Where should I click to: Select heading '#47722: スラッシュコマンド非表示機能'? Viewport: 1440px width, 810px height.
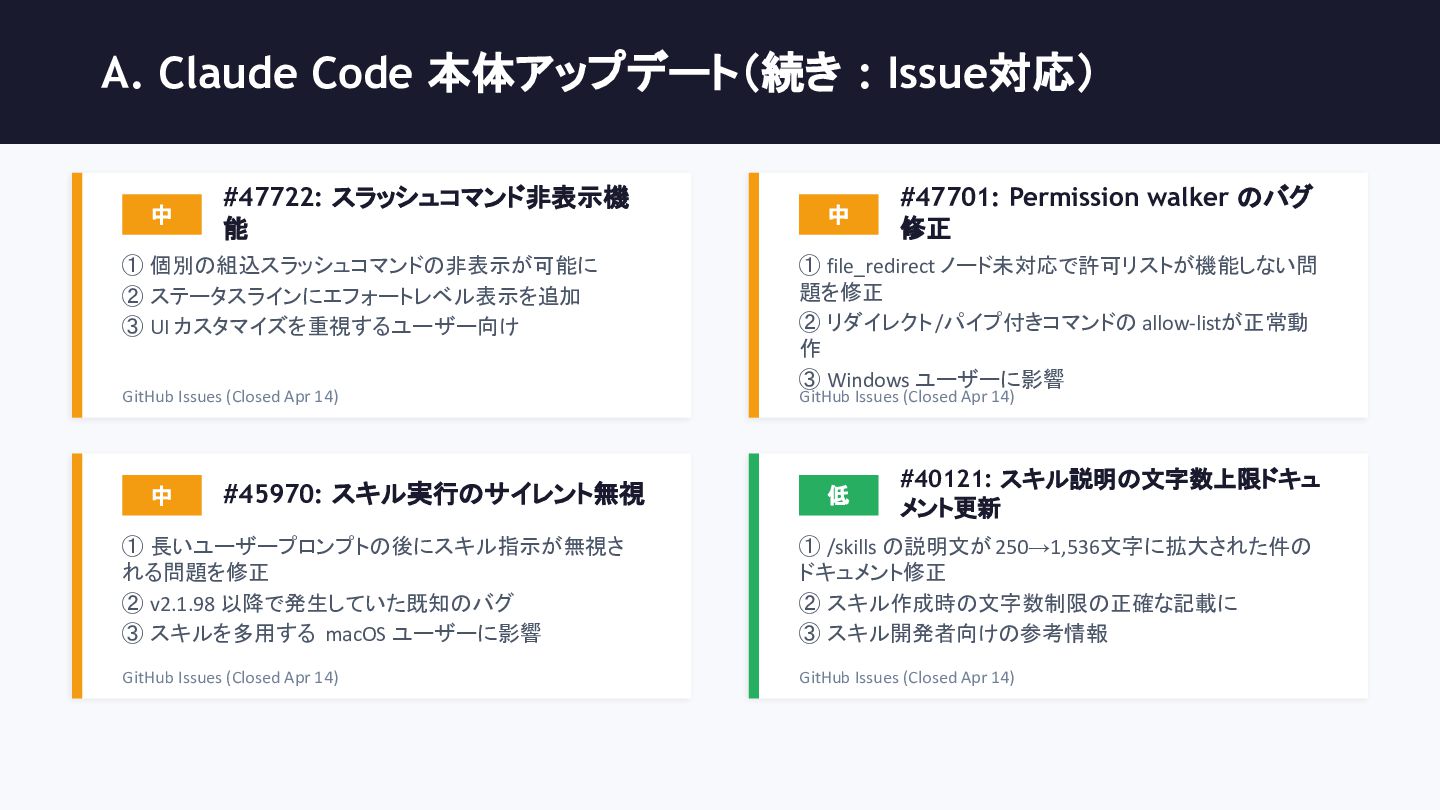point(427,213)
